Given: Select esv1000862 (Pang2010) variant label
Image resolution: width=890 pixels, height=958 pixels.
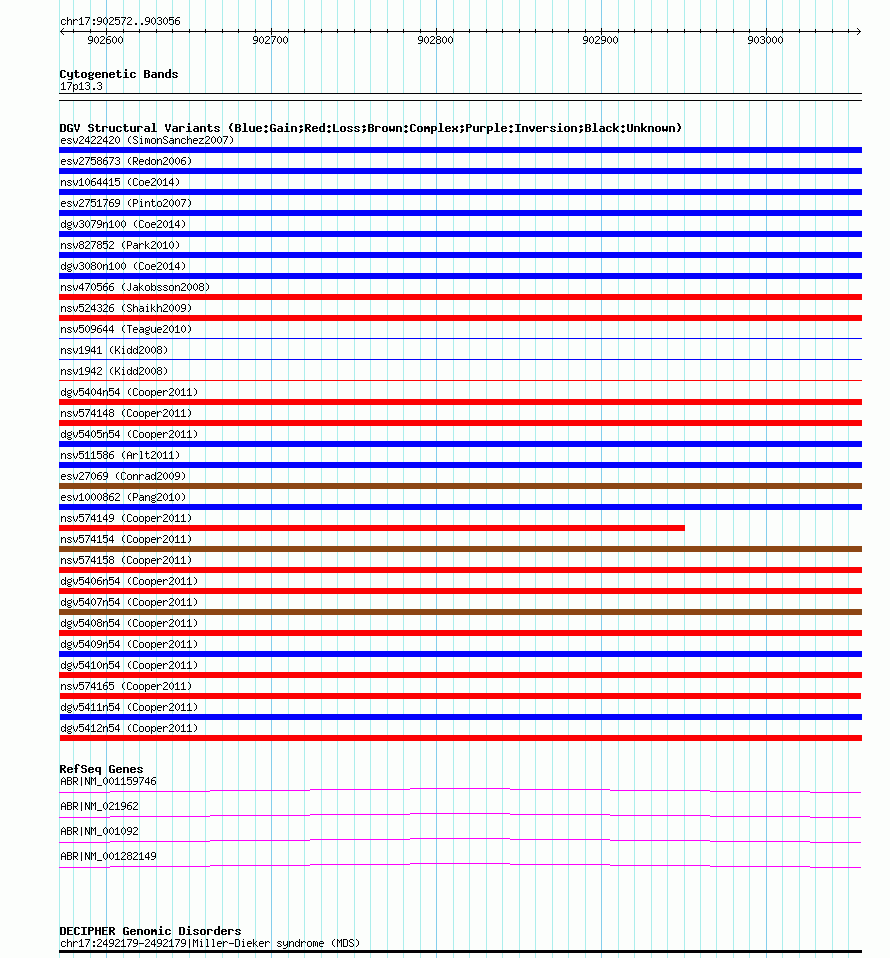Looking at the screenshot, I should pos(123,497).
